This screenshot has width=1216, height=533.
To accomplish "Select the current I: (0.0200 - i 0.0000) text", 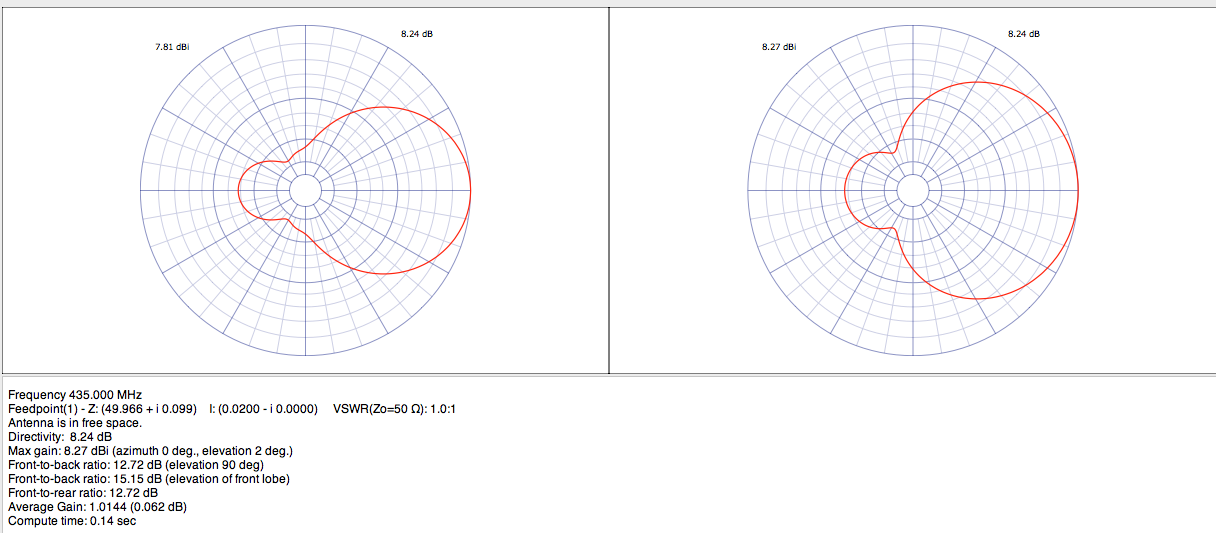I will click(x=264, y=409).
